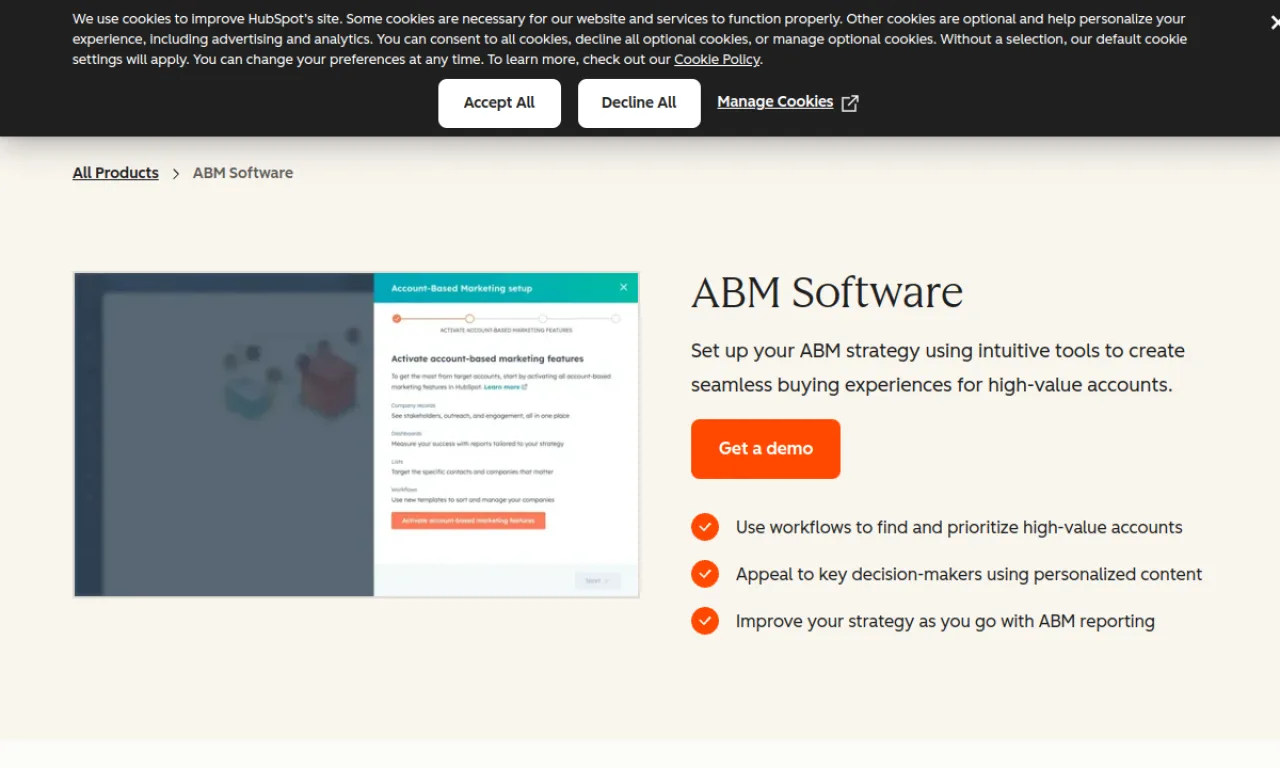Open the ABM setup screenshot thumbnail
Screen dimensions: 1280x768
pos(356,435)
